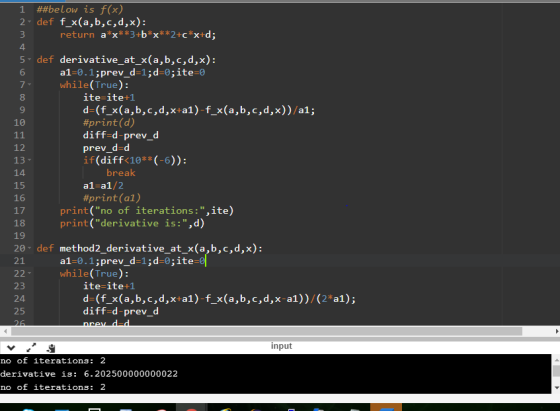
Task: Click print "derivative is:" code line
Action: click(132, 223)
